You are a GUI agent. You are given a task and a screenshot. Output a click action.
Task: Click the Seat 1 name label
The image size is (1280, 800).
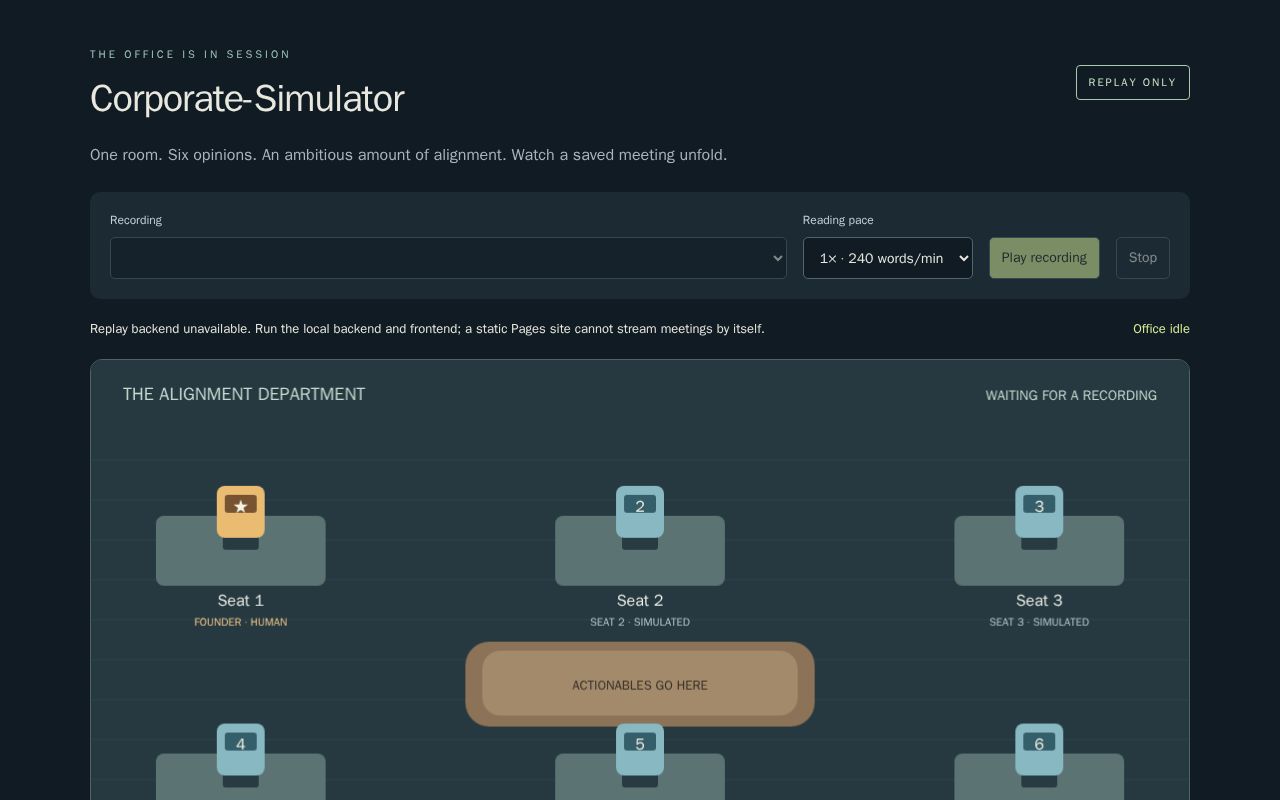(x=241, y=600)
